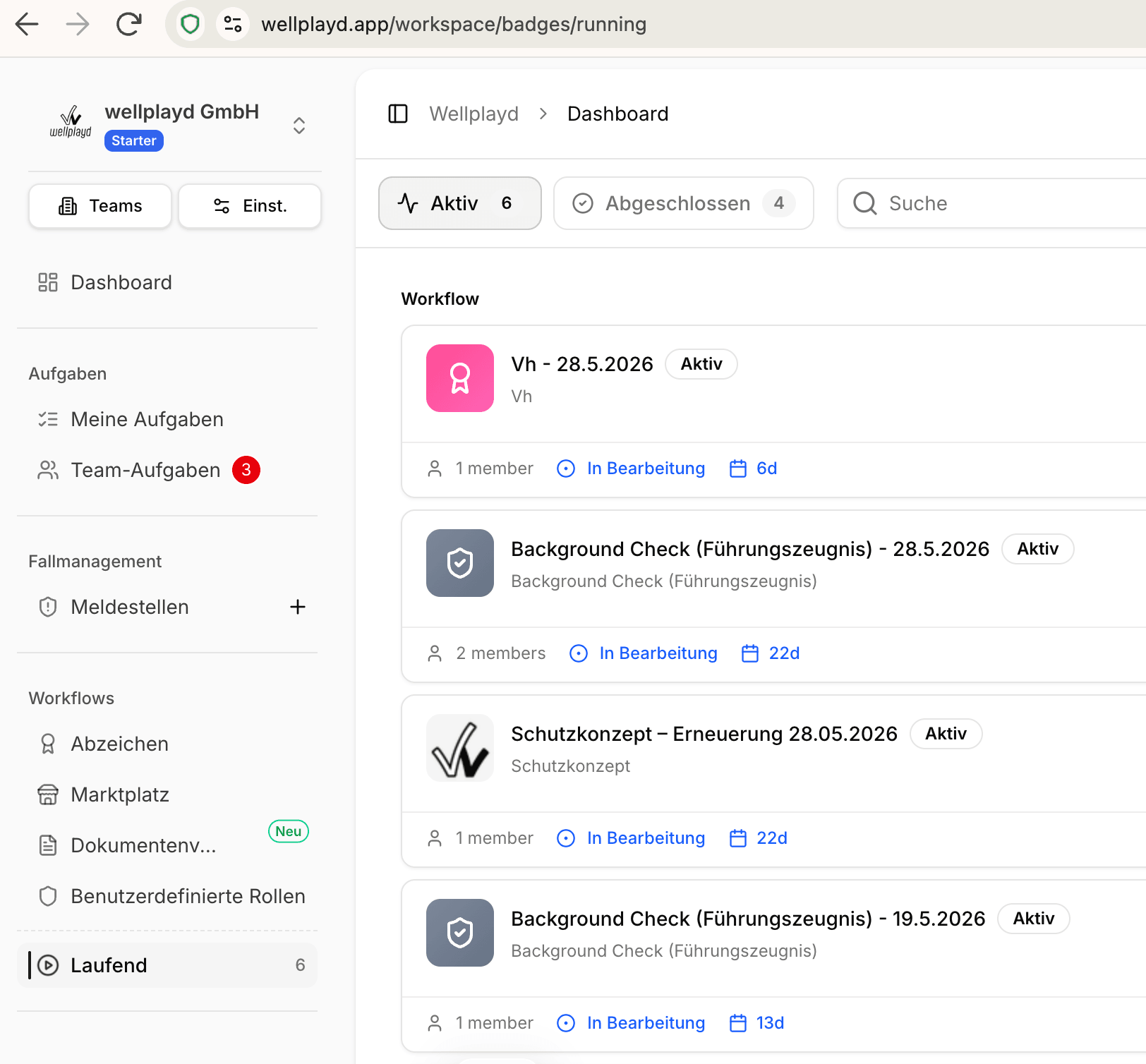Click Aktiv tag on Schutzkonzept workflow
The image size is (1146, 1064).
(946, 734)
